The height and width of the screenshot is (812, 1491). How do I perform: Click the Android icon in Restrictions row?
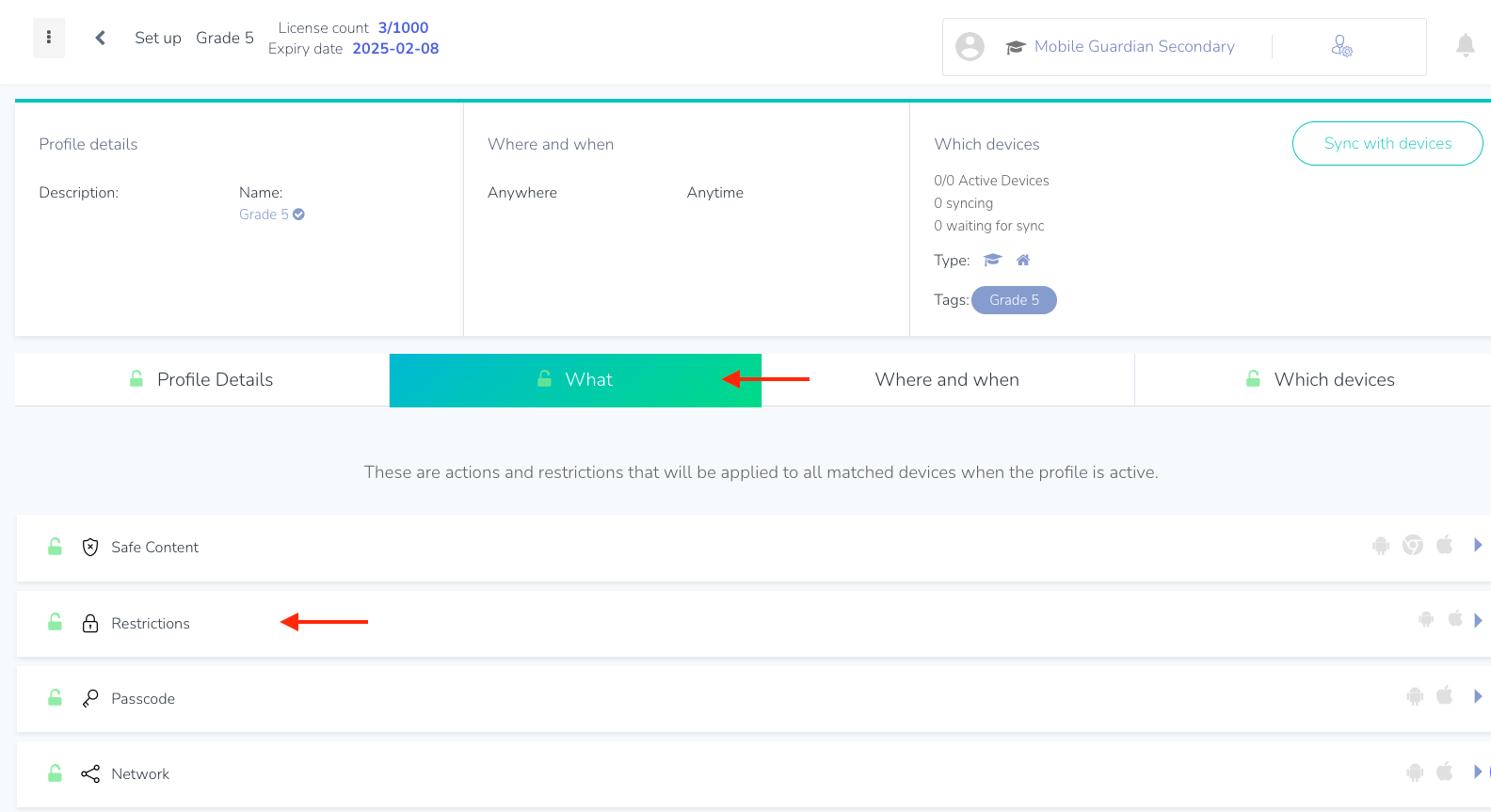pos(1426,619)
